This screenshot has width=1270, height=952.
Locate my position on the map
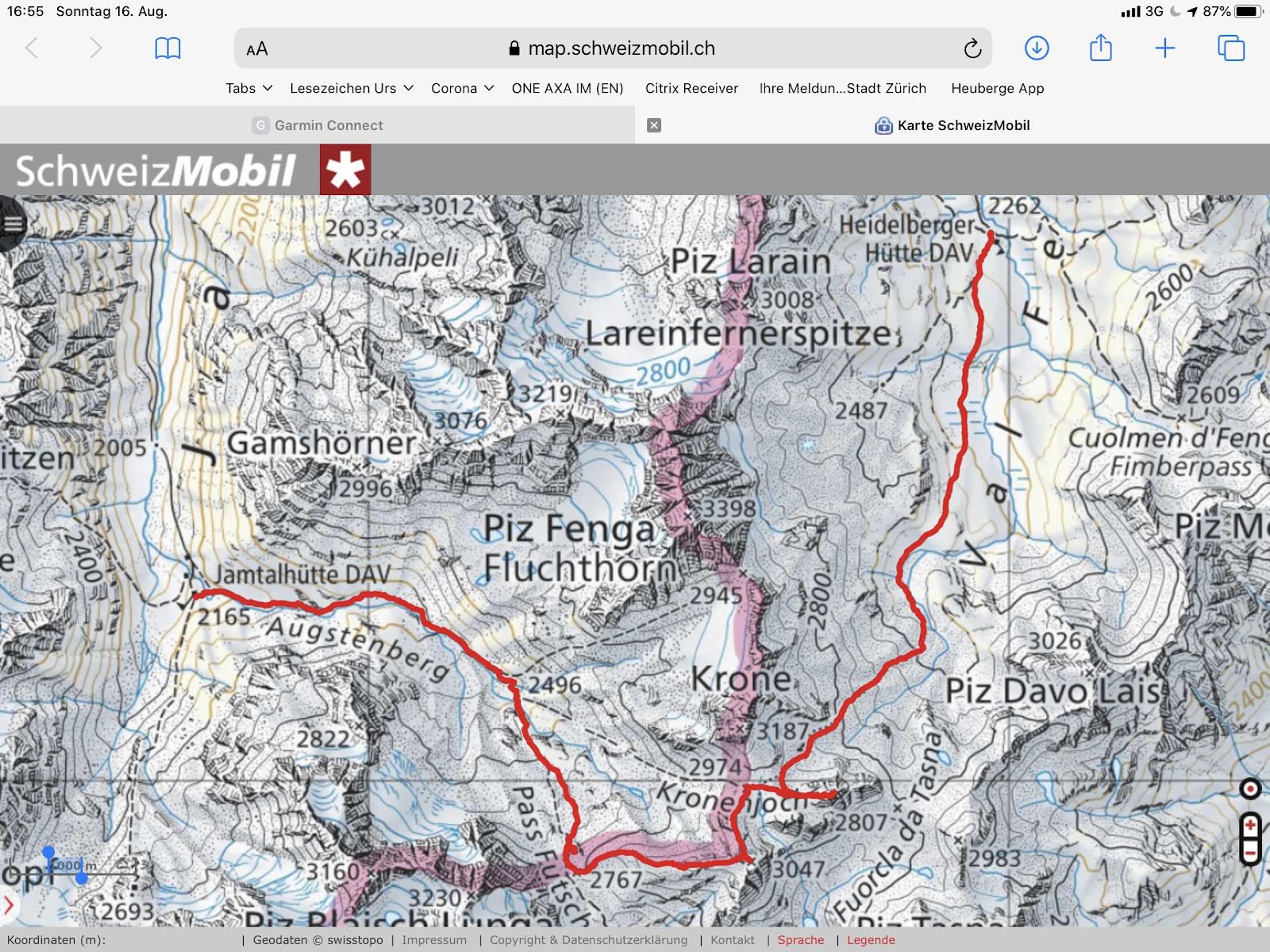[1250, 789]
